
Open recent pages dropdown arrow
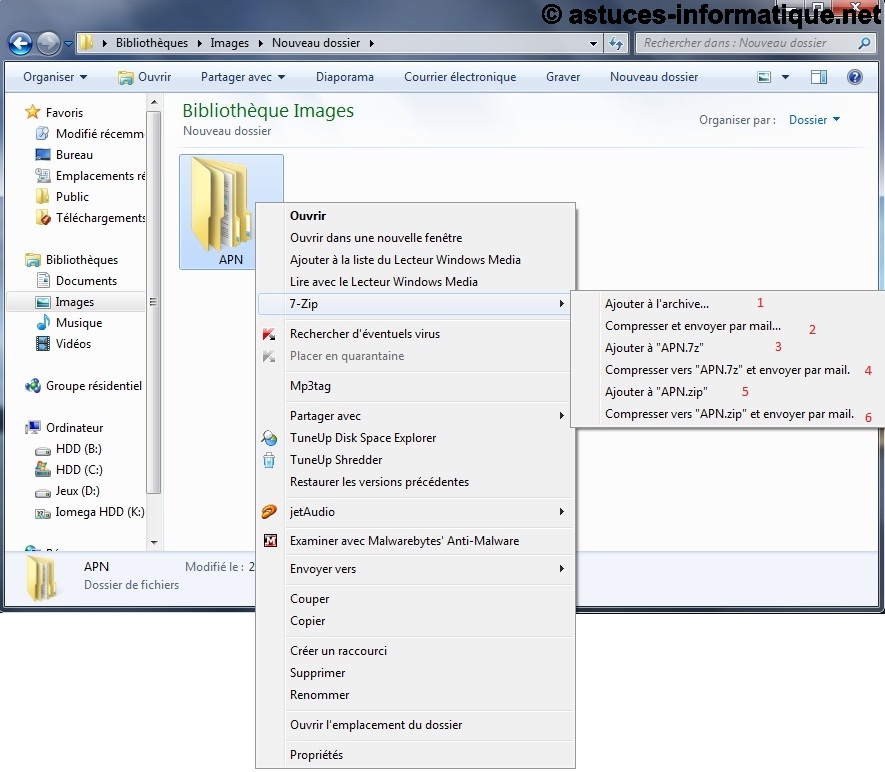[x=68, y=43]
